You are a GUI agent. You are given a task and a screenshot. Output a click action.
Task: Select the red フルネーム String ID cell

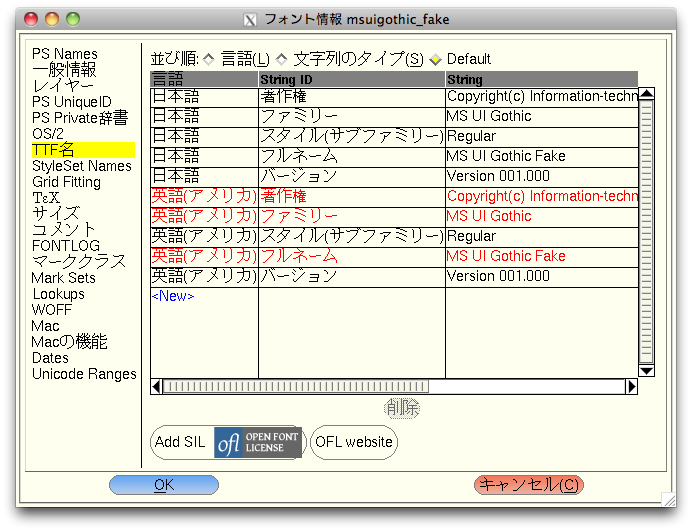[x=352, y=256]
